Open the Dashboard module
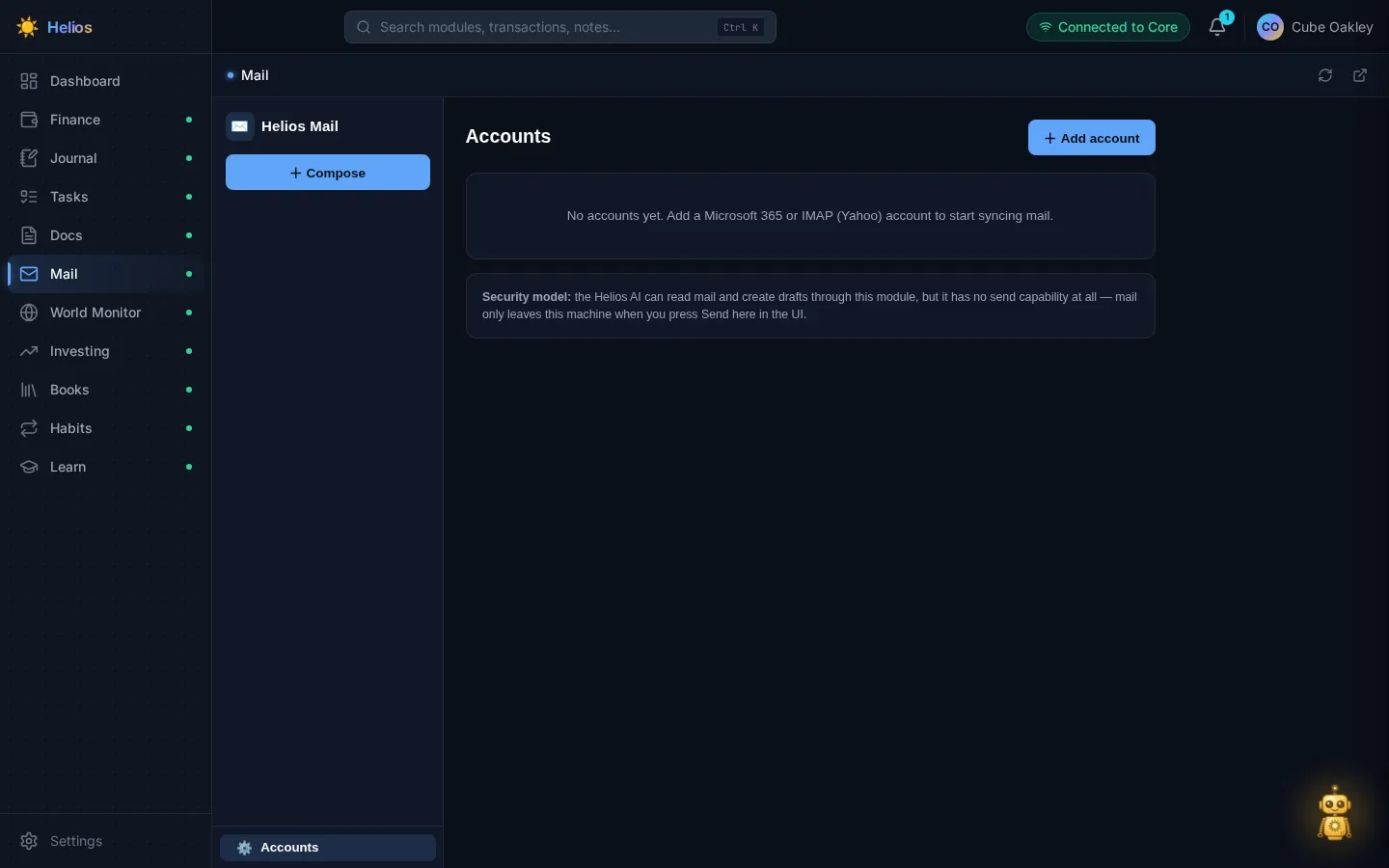1389x868 pixels. tap(106, 81)
